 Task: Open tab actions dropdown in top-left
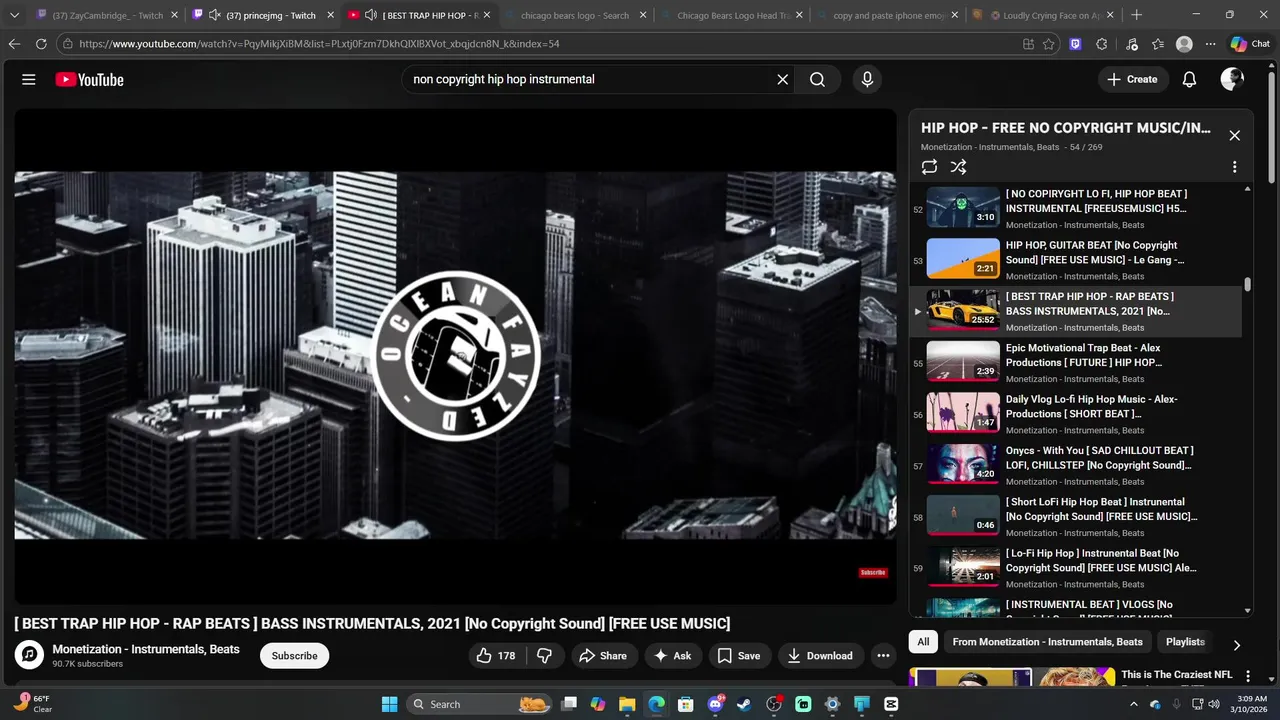pos(14,15)
